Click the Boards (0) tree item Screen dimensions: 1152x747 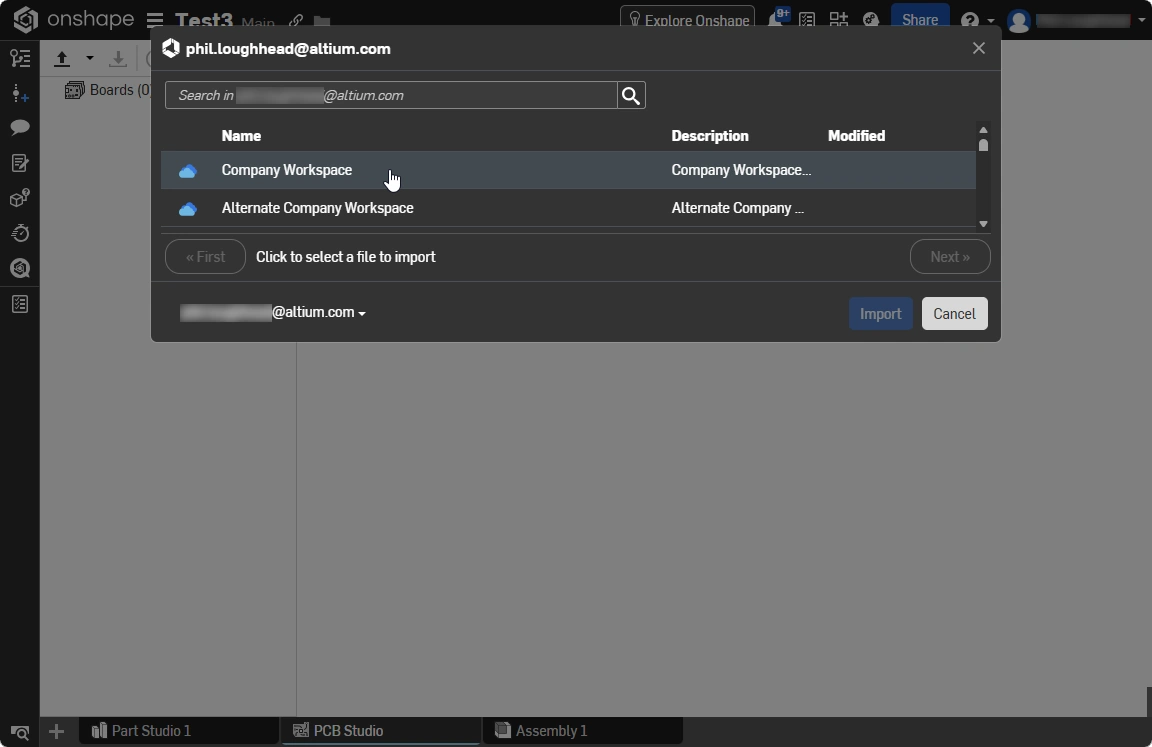pyautogui.click(x=108, y=90)
